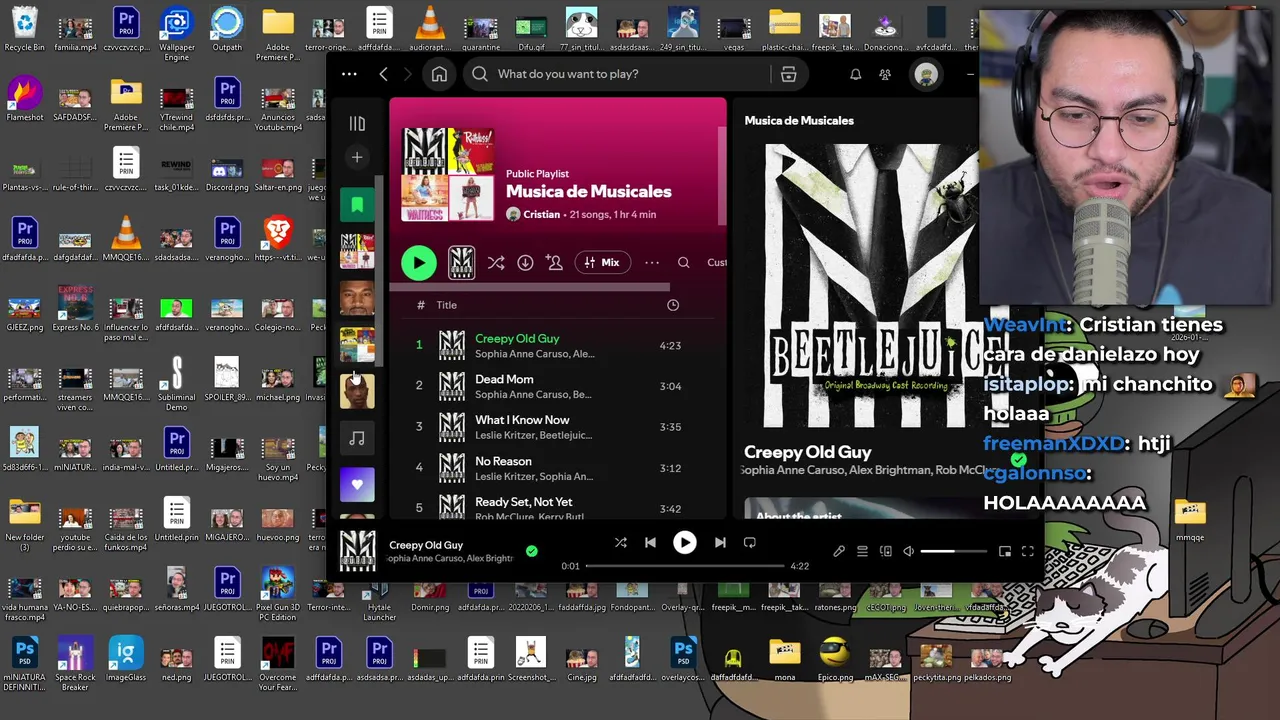Open Musica de Musicales in library sidebar

pos(357,251)
